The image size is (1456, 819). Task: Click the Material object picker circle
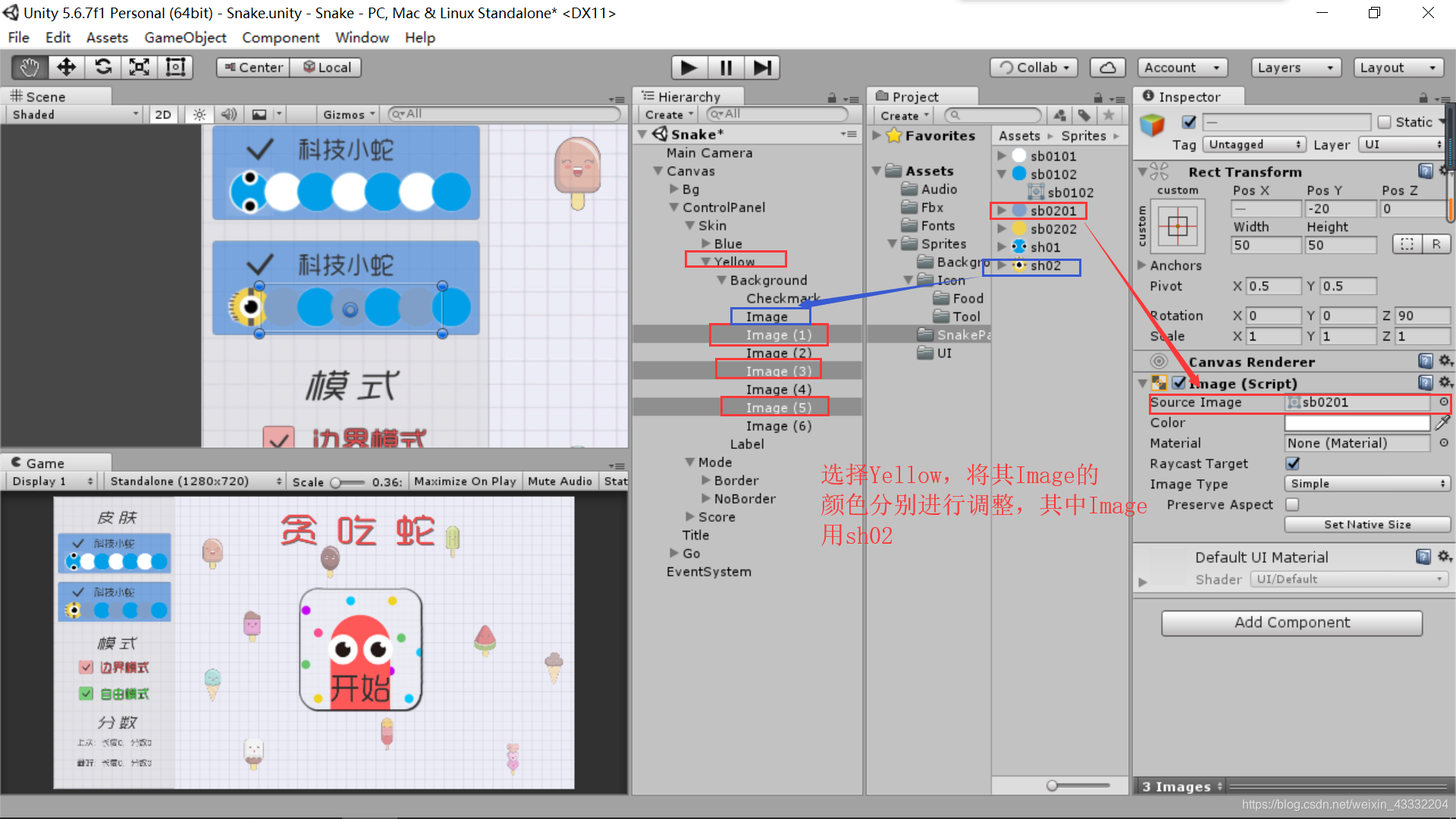(1444, 443)
